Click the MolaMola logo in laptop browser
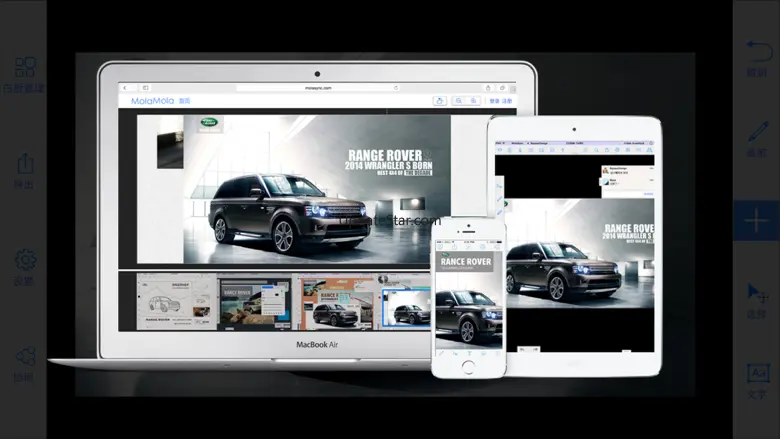Screen dimensions: 780x439 click(152, 101)
